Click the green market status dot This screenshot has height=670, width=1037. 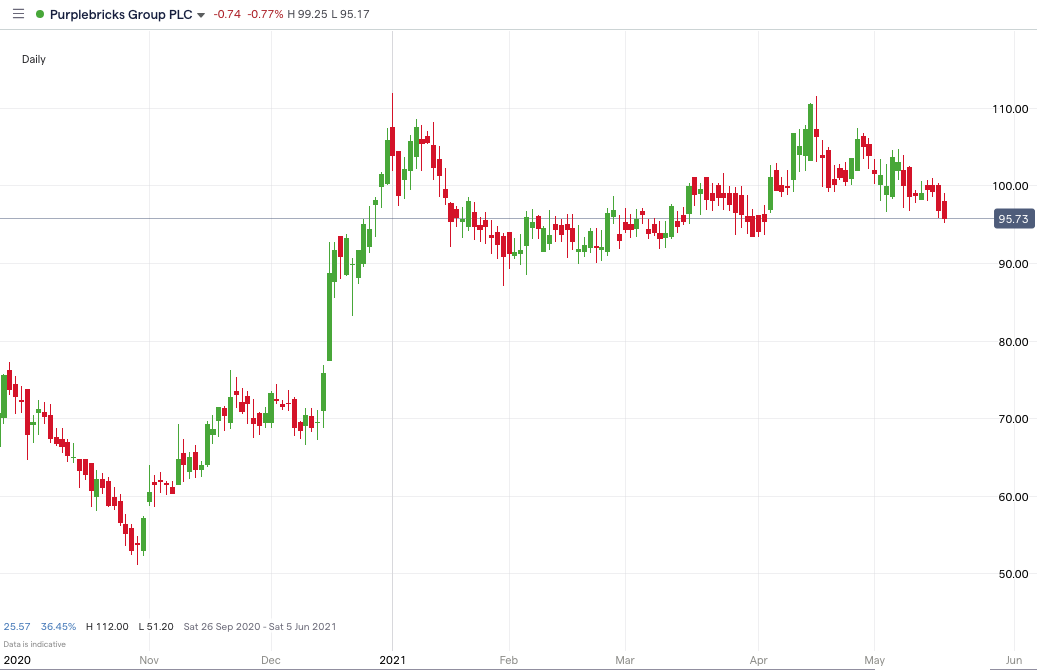tap(38, 14)
